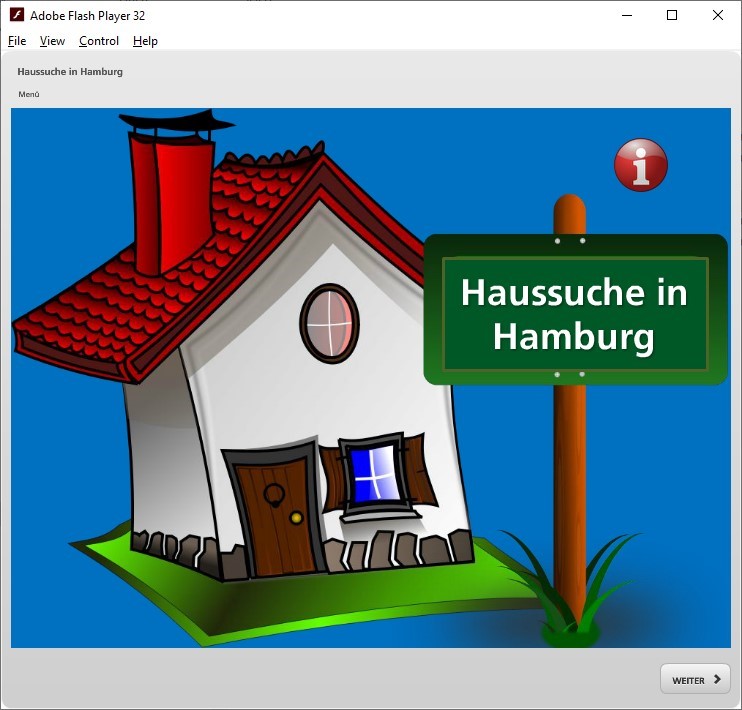Click the brown front door of the house
Viewport: 742px width, 710px height.
tap(276, 512)
